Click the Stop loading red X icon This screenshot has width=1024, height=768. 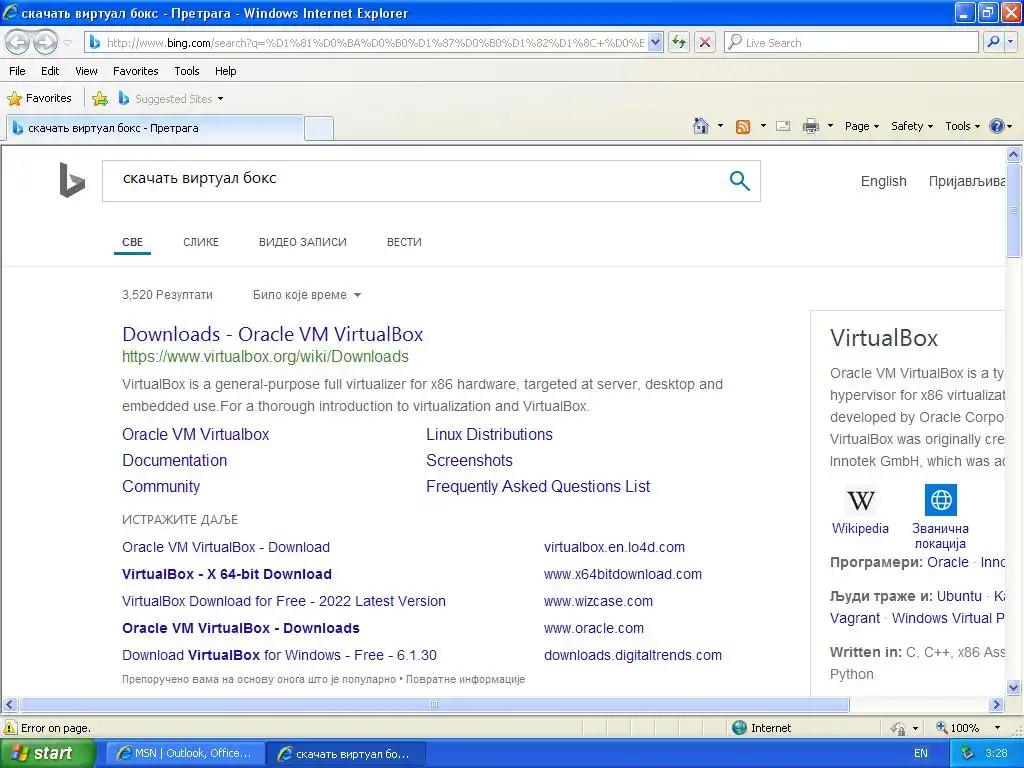click(705, 43)
